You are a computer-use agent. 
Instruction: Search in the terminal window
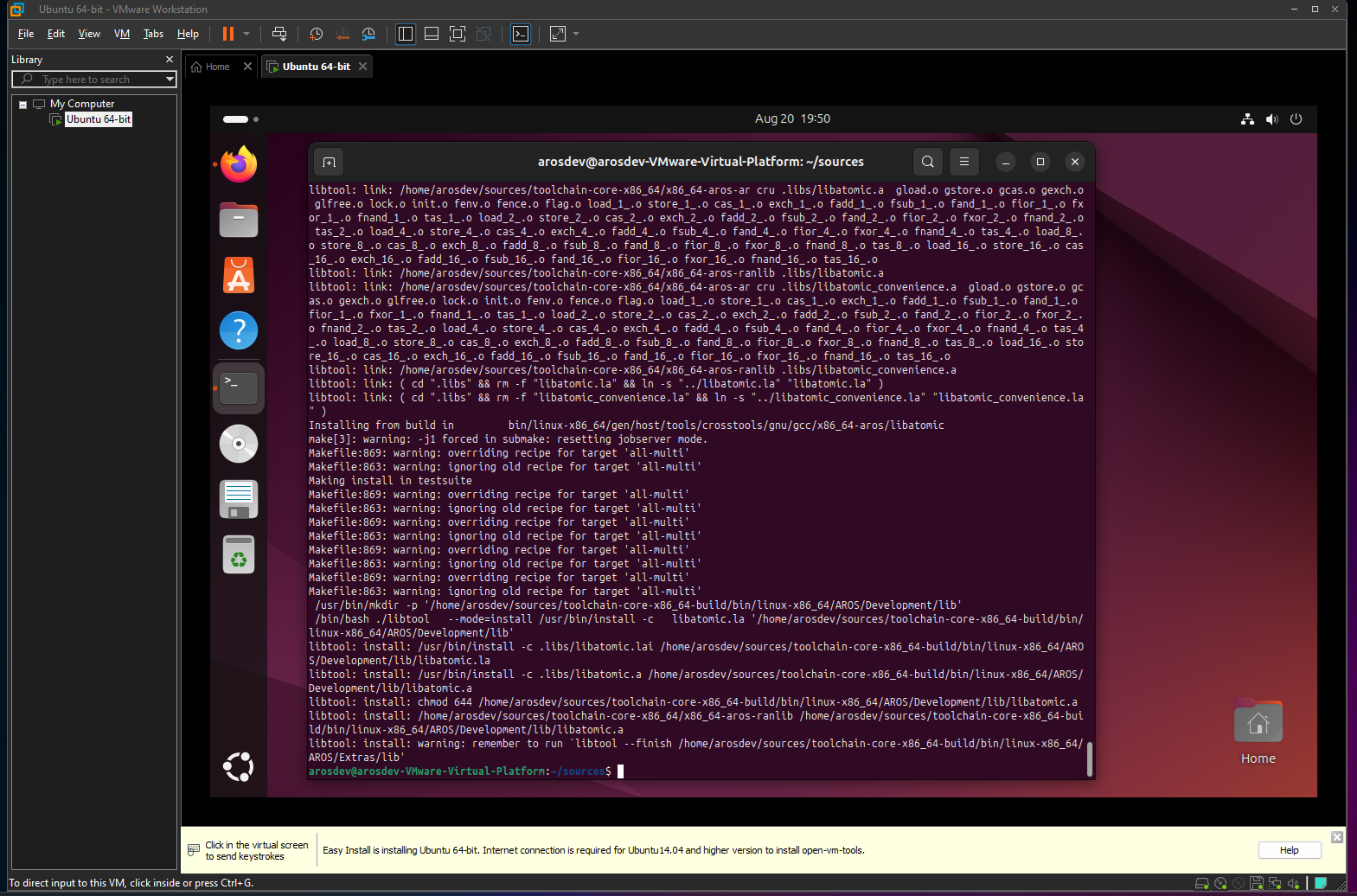click(x=927, y=162)
